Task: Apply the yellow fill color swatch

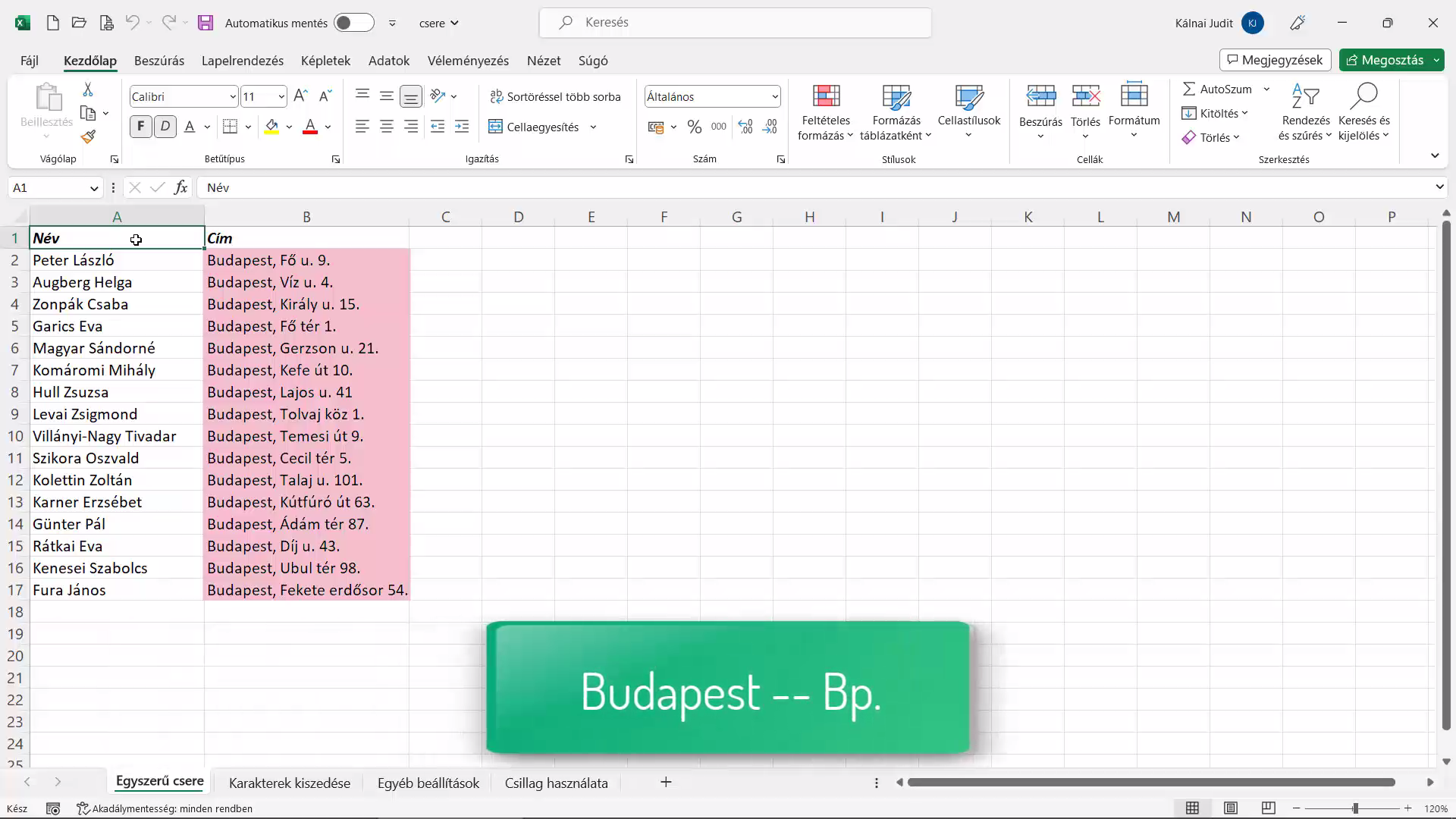Action: point(271,127)
